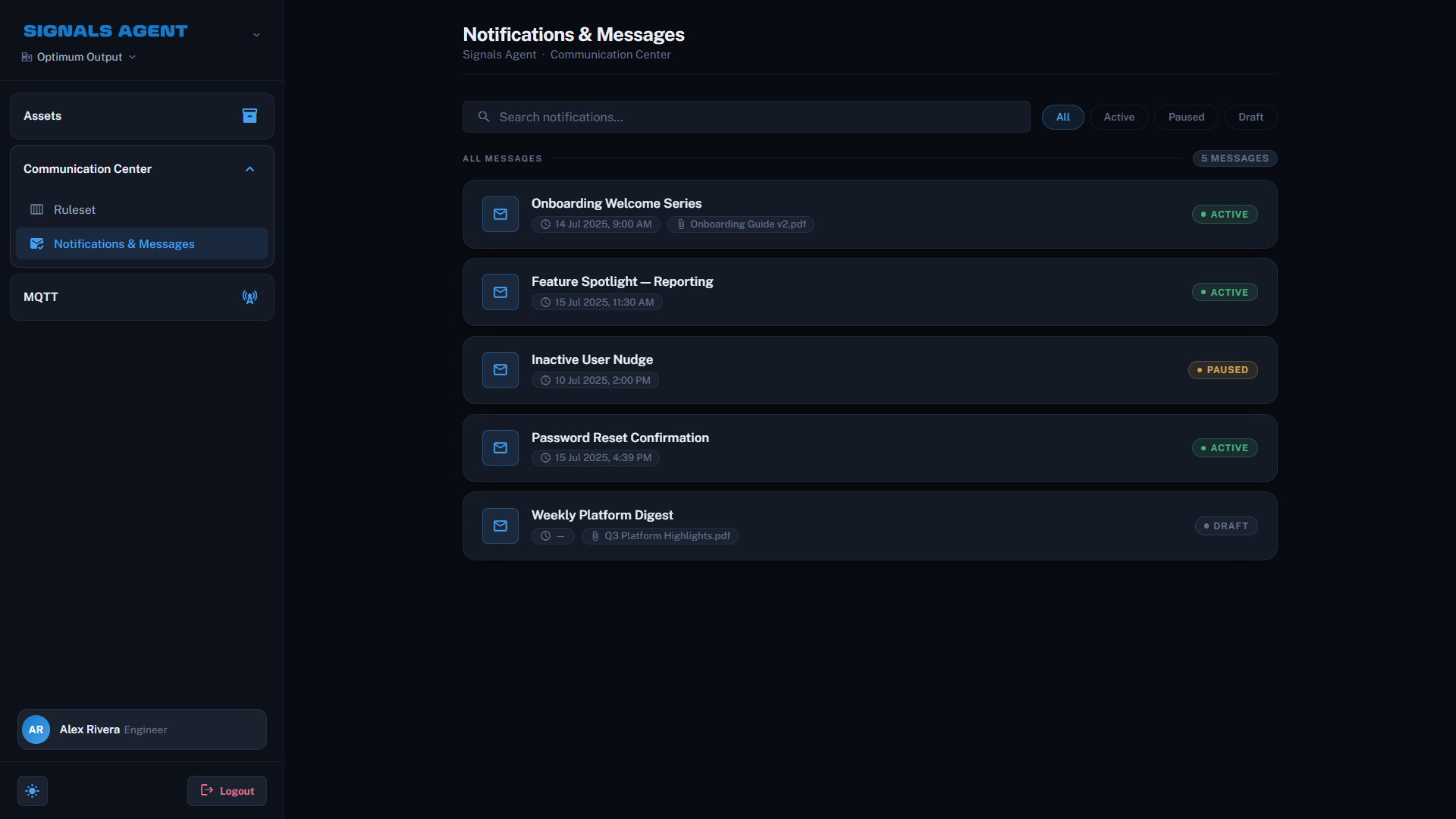Click the mail icon for Inactive User Nudge
This screenshot has height=819, width=1456.
tap(500, 370)
